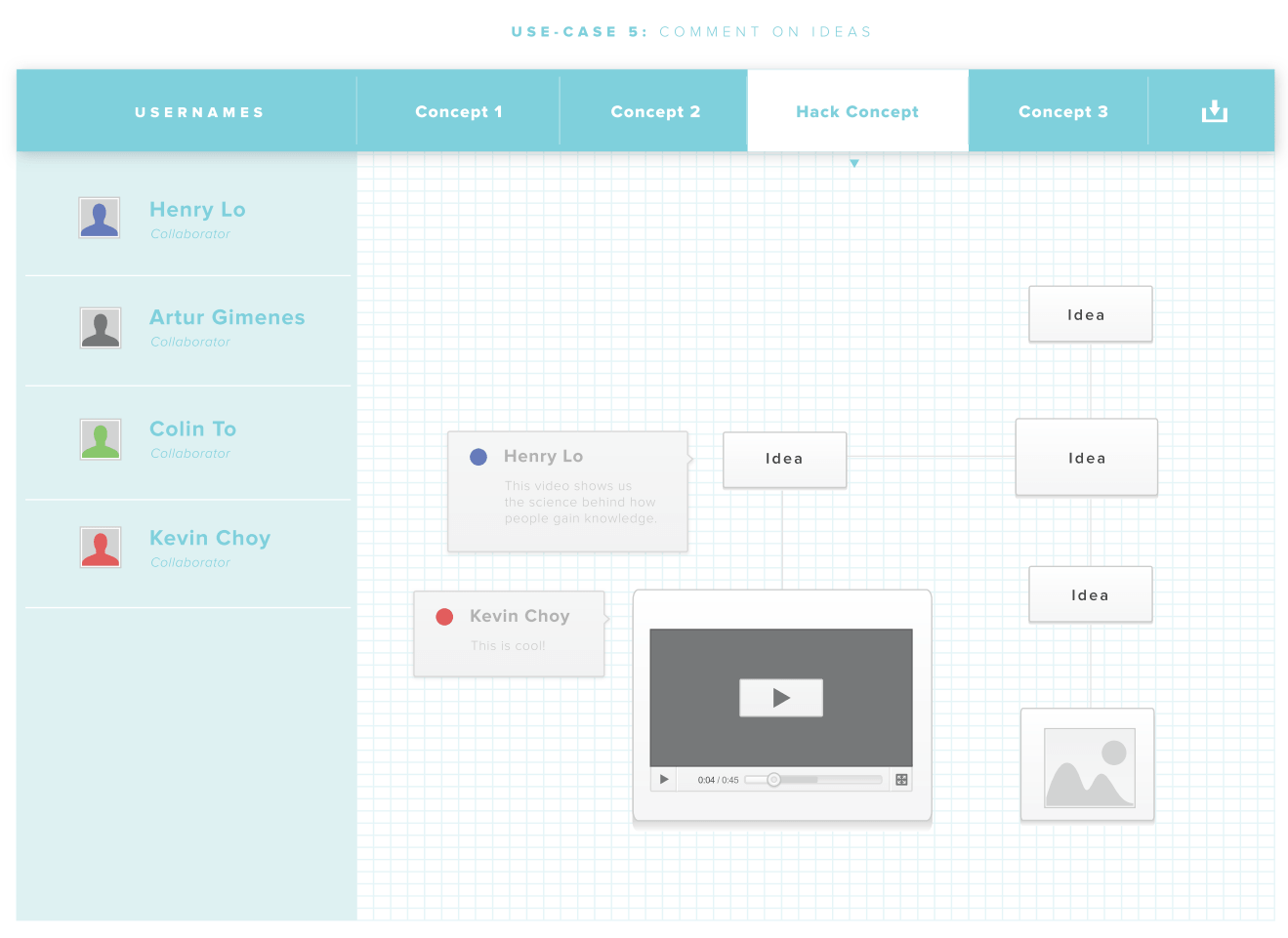Switch to the Concept 2 tab
This screenshot has height=938, width=1288.
coord(655,111)
